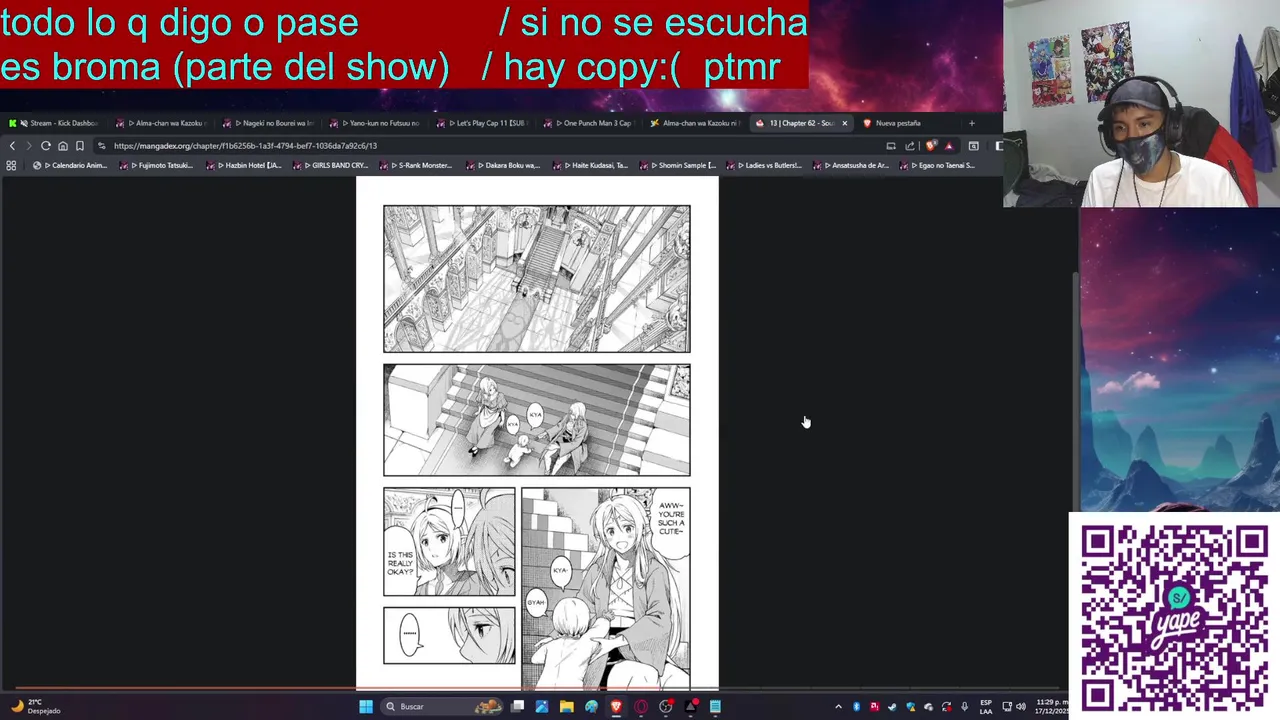Click the share page icon
Image resolution: width=1280 pixels, height=720 pixels.
(x=910, y=146)
